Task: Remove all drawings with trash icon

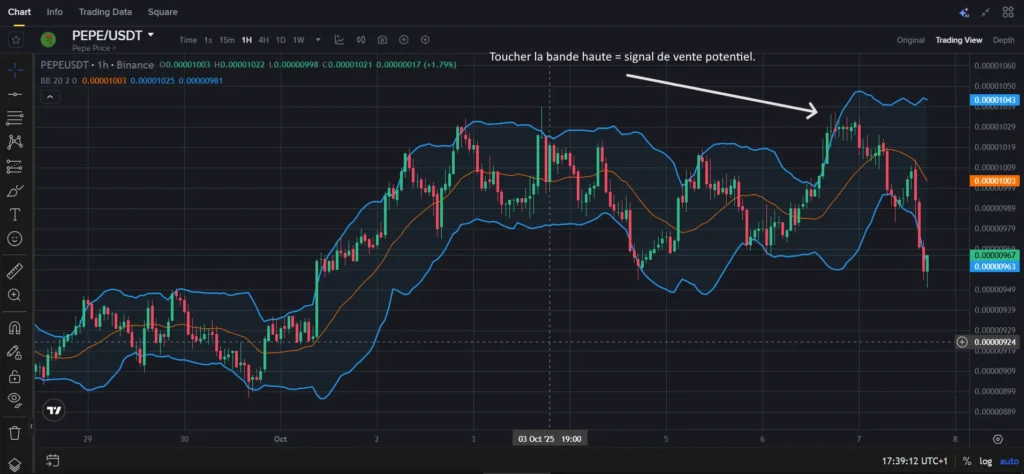Action: click(14, 432)
